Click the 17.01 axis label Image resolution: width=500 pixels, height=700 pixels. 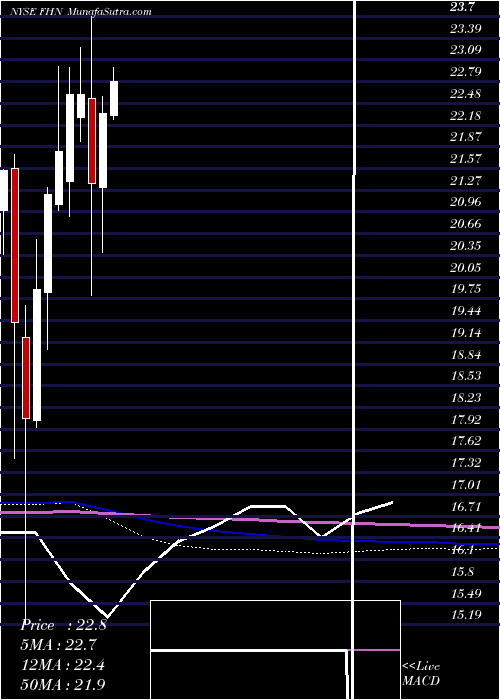pyautogui.click(x=466, y=484)
